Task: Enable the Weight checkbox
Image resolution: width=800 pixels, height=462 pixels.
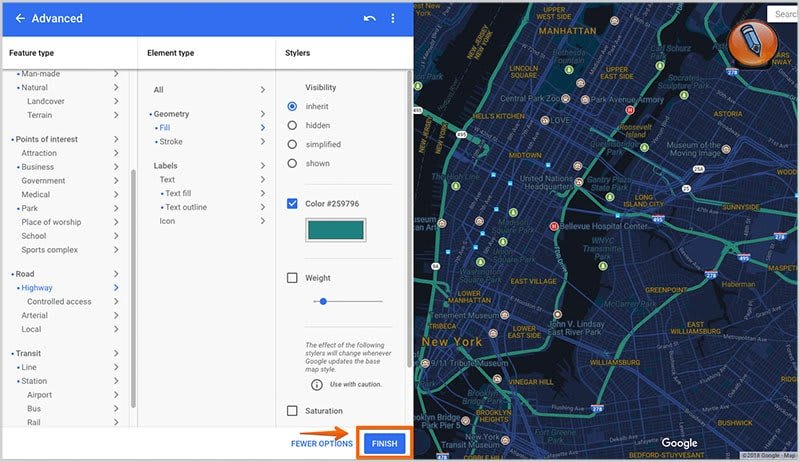Action: [292, 278]
